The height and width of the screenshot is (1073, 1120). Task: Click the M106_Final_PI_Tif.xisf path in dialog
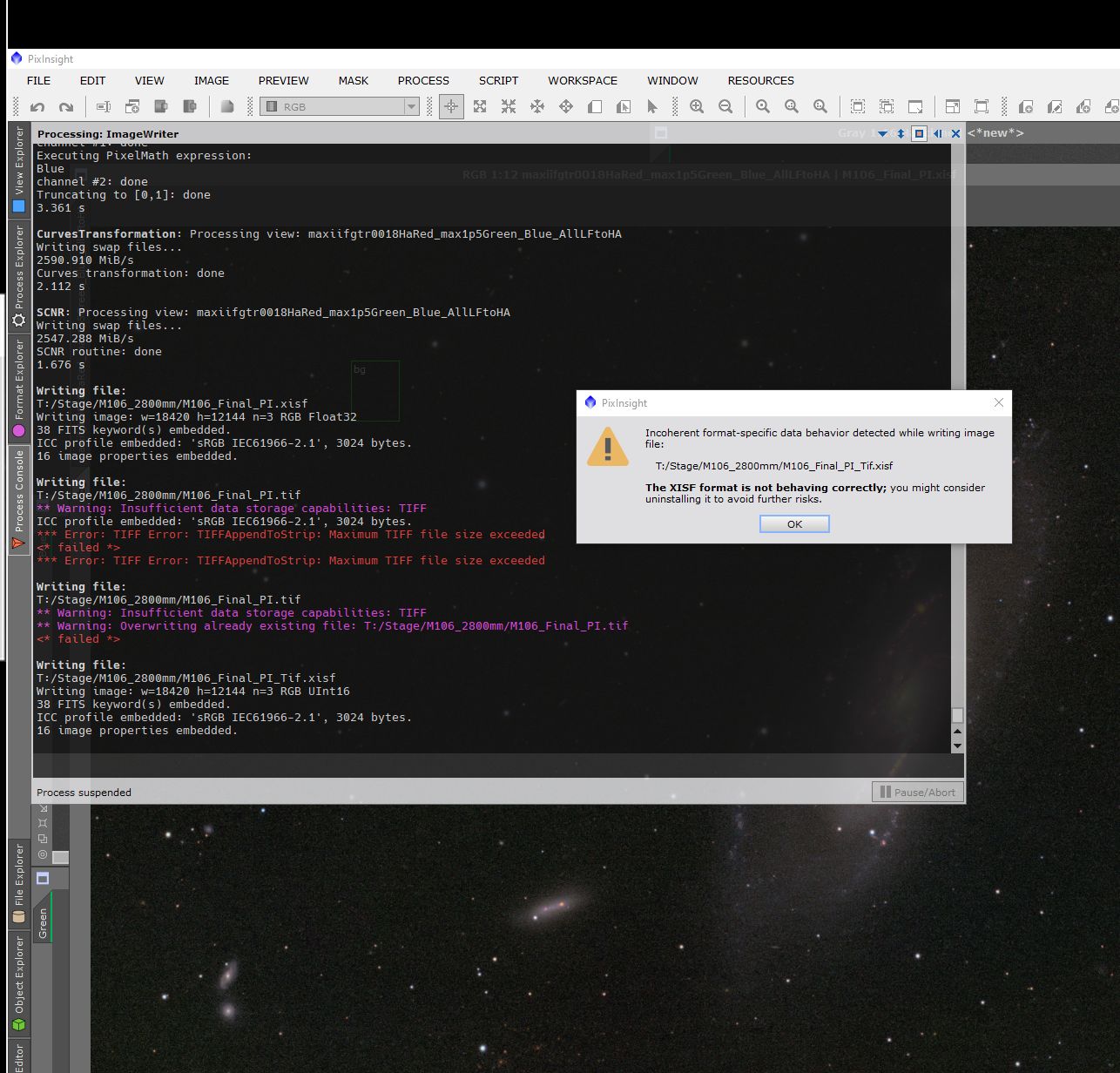point(774,466)
